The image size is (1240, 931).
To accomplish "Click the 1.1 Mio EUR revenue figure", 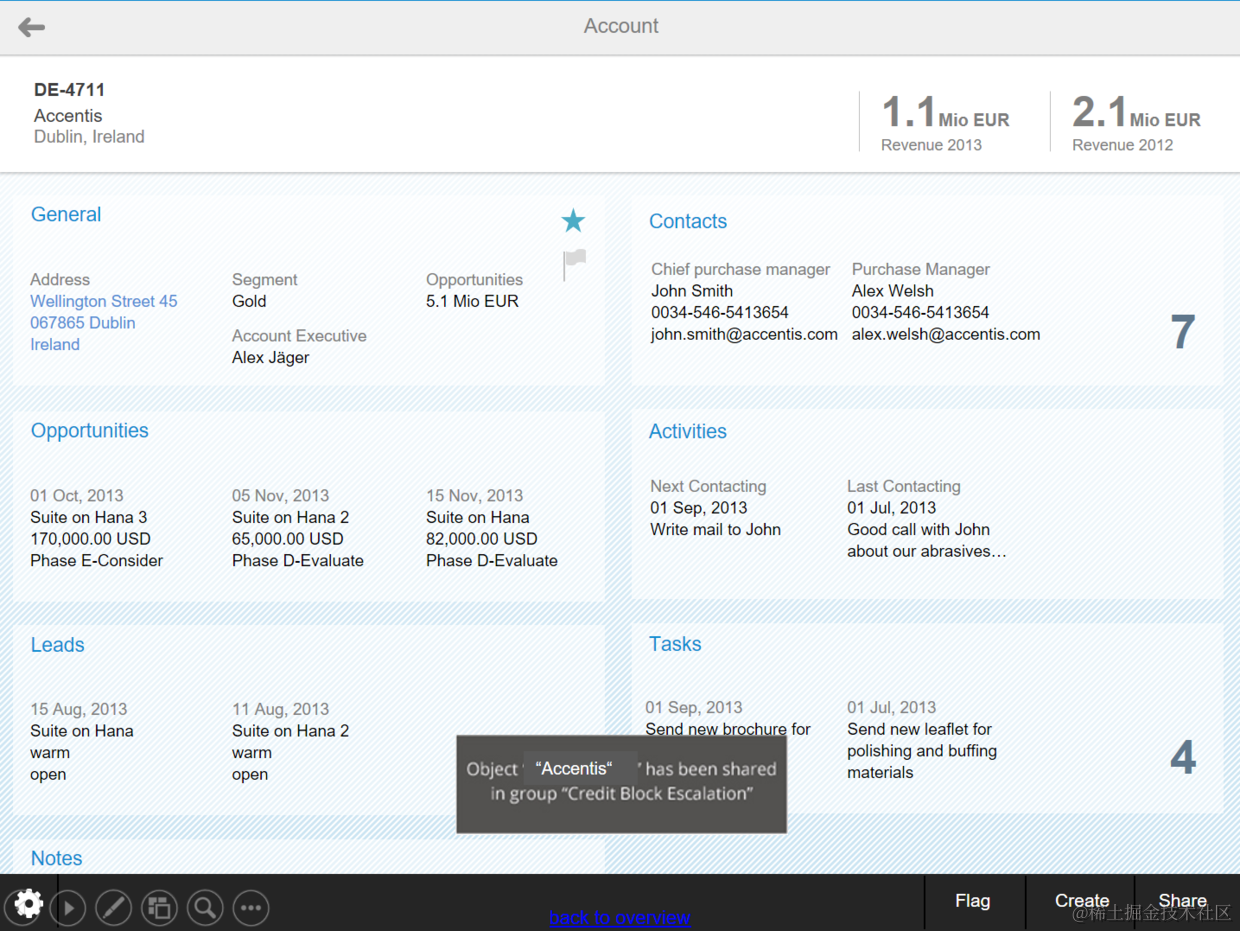I will (945, 113).
